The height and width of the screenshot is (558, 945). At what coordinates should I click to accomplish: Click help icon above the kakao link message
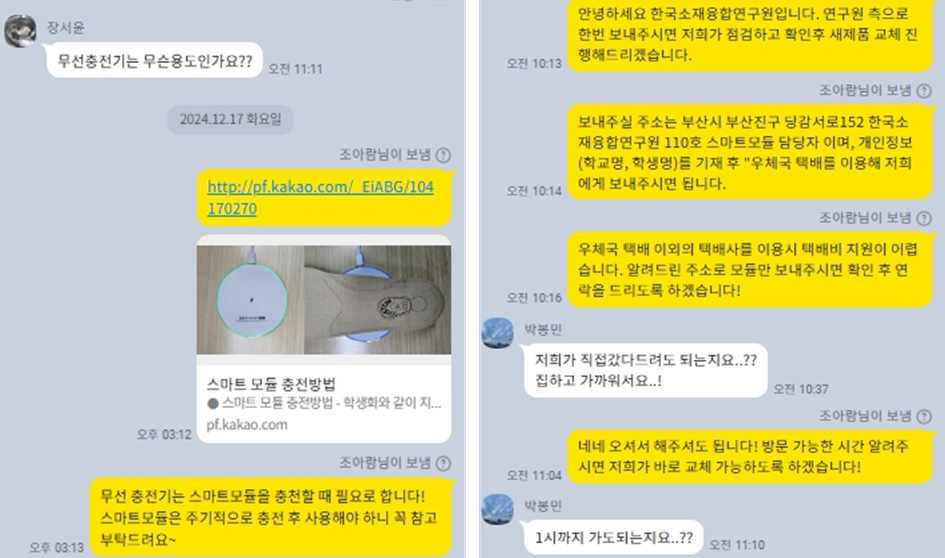click(x=443, y=155)
